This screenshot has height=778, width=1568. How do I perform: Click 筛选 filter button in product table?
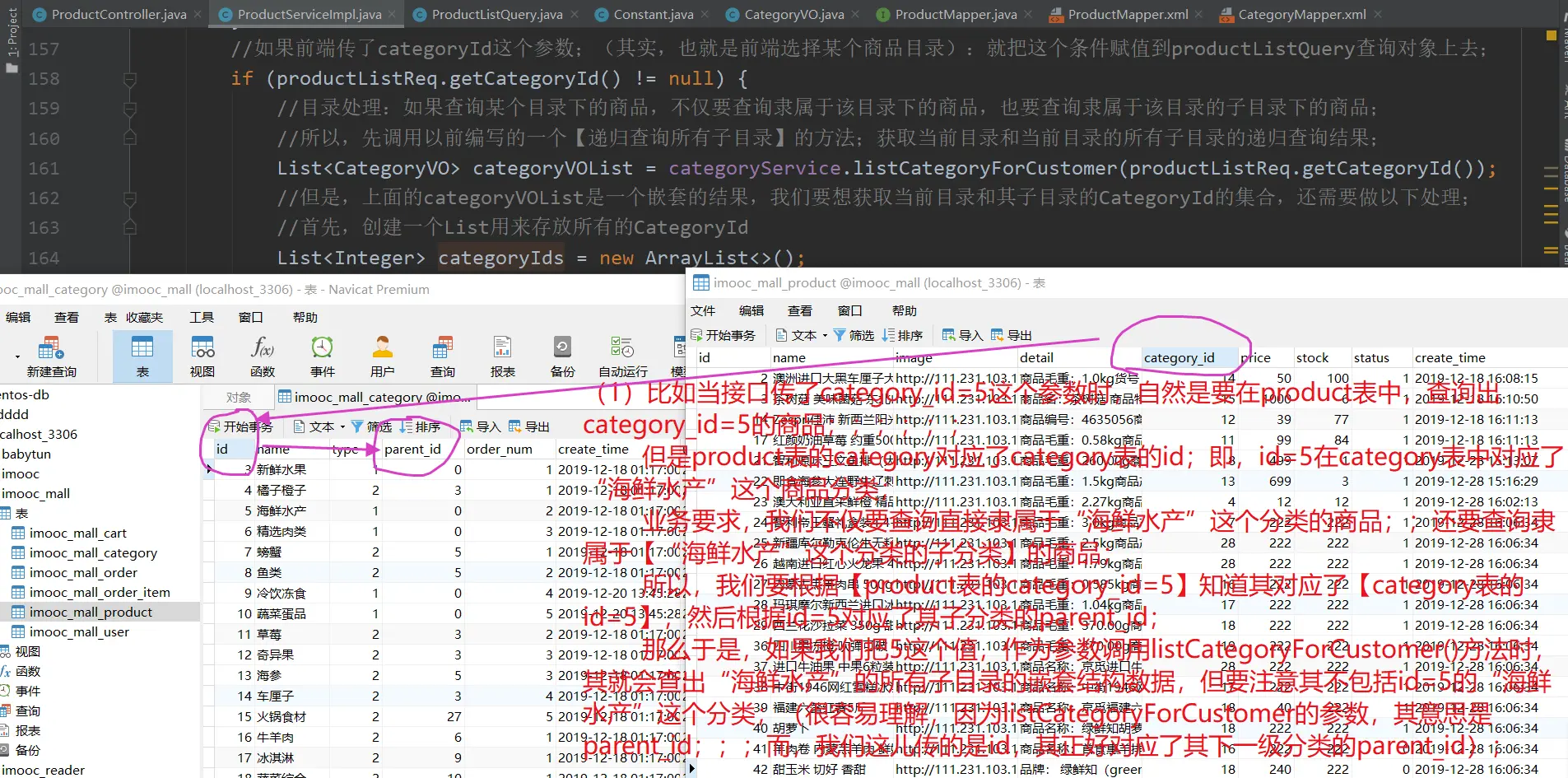click(x=854, y=336)
